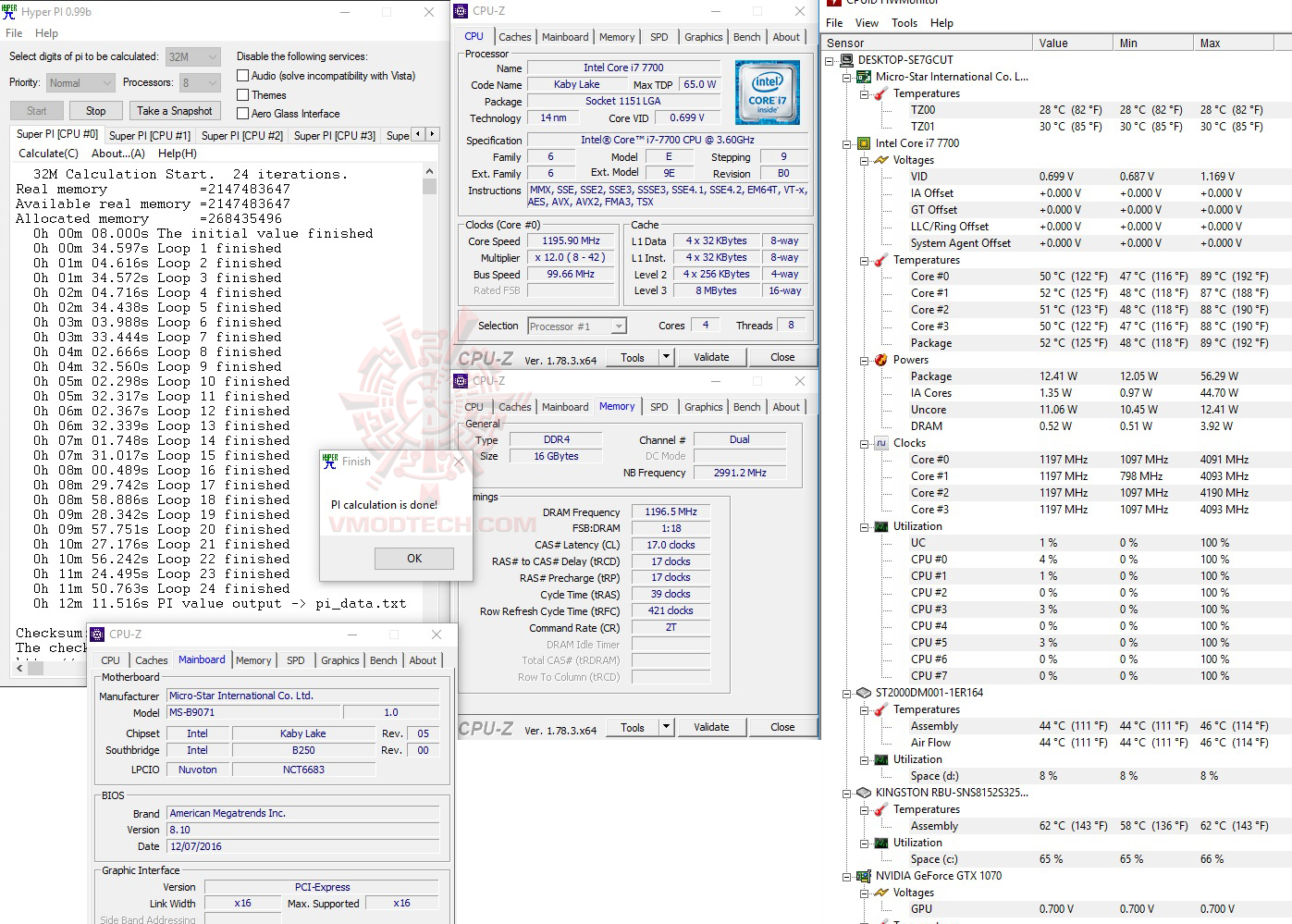
Task: Click the Voltages icon under Intel Core i7 7700
Action: pyautogui.click(x=881, y=160)
